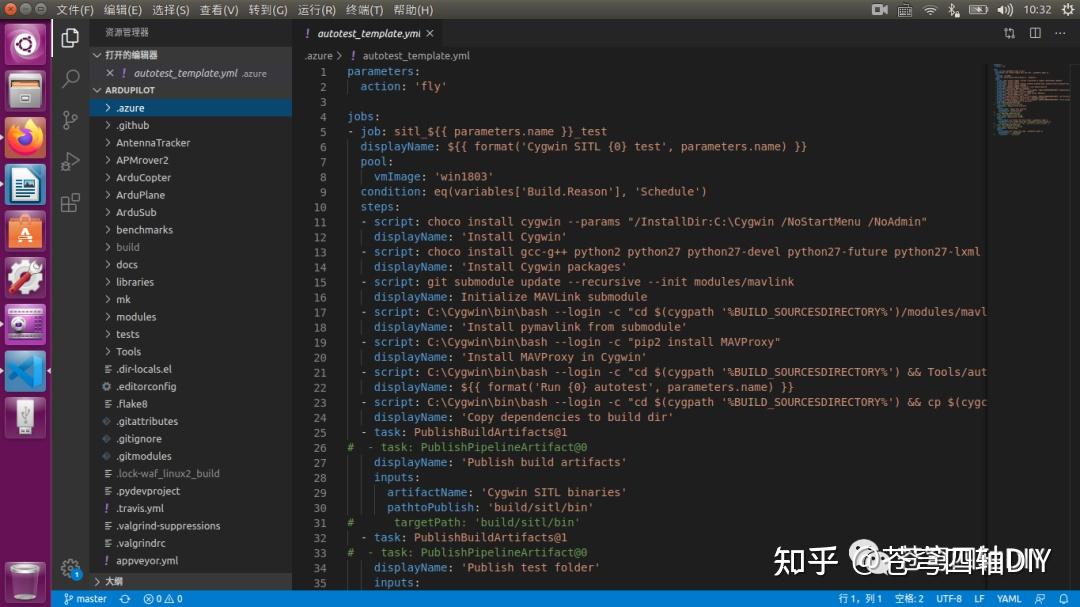Change file encoding UTF-8
Viewport: 1080px width, 607px height.
pyautogui.click(x=948, y=599)
